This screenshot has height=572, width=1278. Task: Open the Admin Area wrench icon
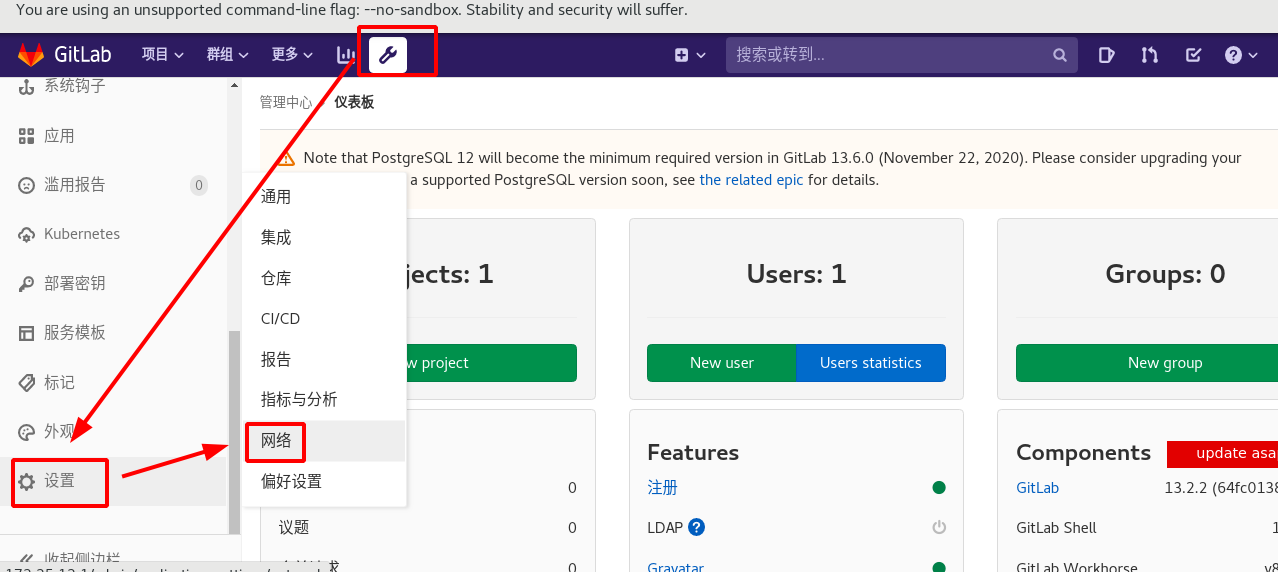[x=388, y=55]
